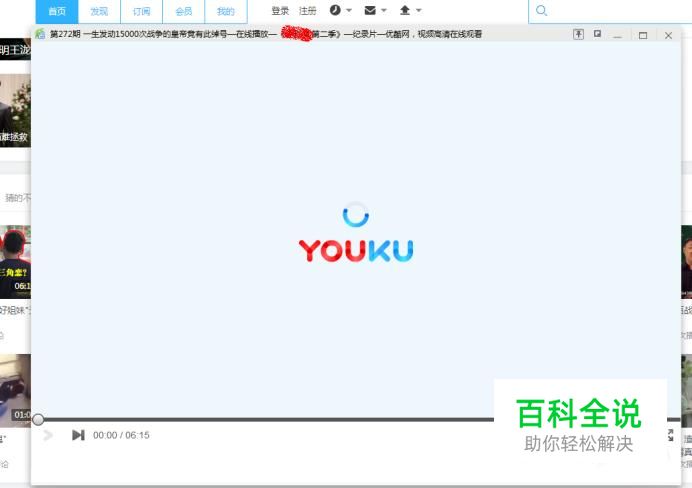Switch player to mini window mode
Screen dimensions: 692x488
click(598, 34)
